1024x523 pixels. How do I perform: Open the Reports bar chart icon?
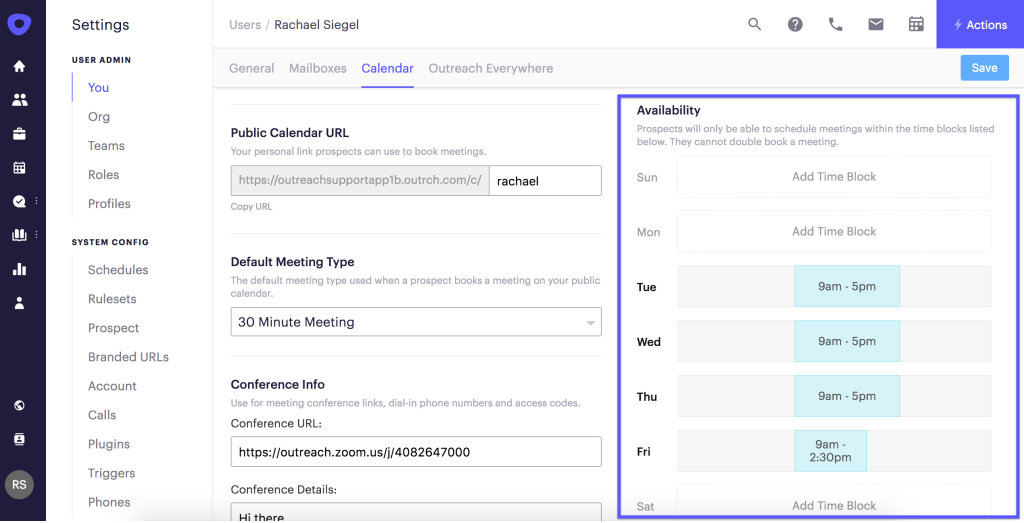point(20,269)
